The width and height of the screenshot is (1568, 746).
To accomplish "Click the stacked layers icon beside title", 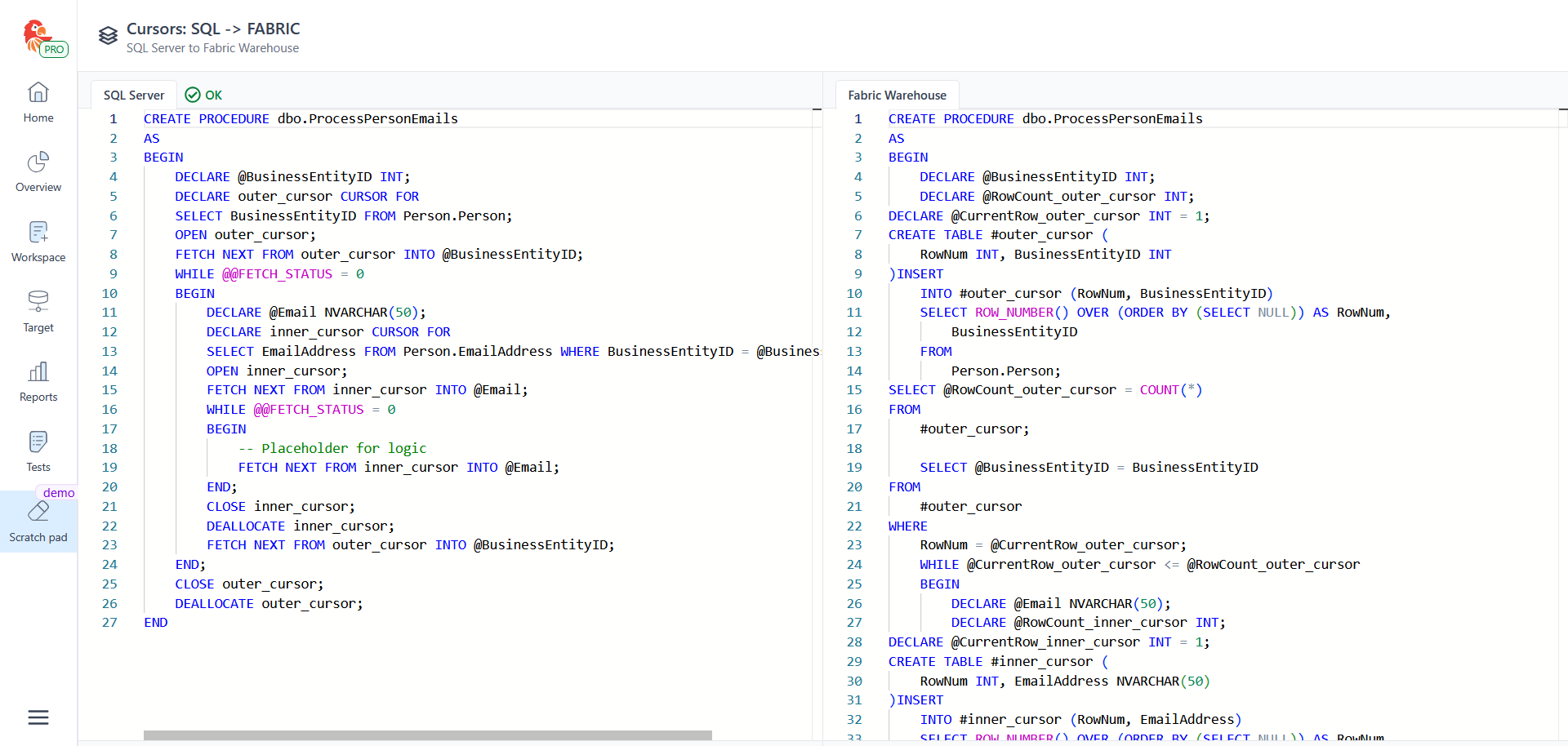I will point(108,36).
